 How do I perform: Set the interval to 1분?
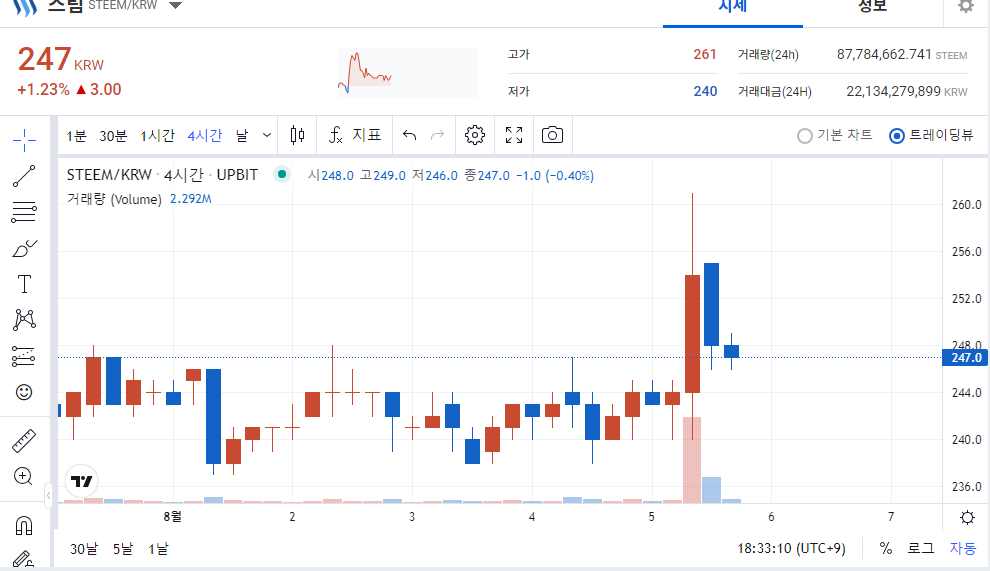coord(76,135)
